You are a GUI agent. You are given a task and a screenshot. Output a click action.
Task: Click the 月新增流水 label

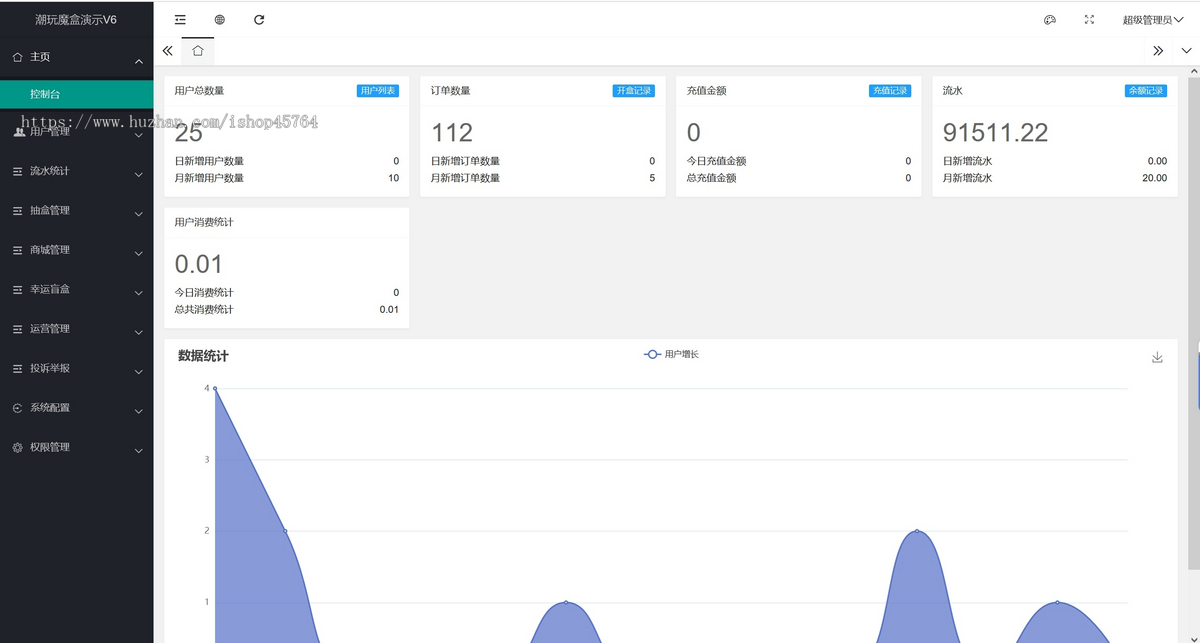coord(968,178)
